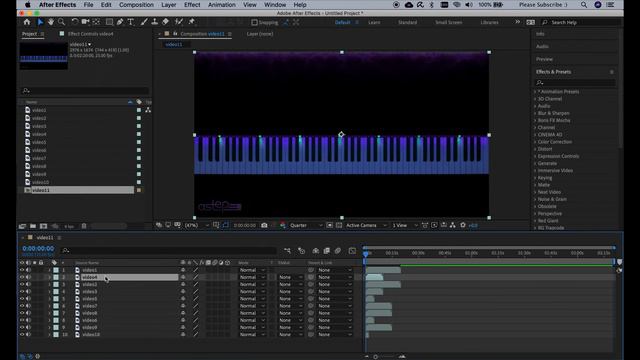This screenshot has width=640, height=360.
Task: Hide the video1 layer using its eye icon
Action: pyautogui.click(x=22, y=270)
